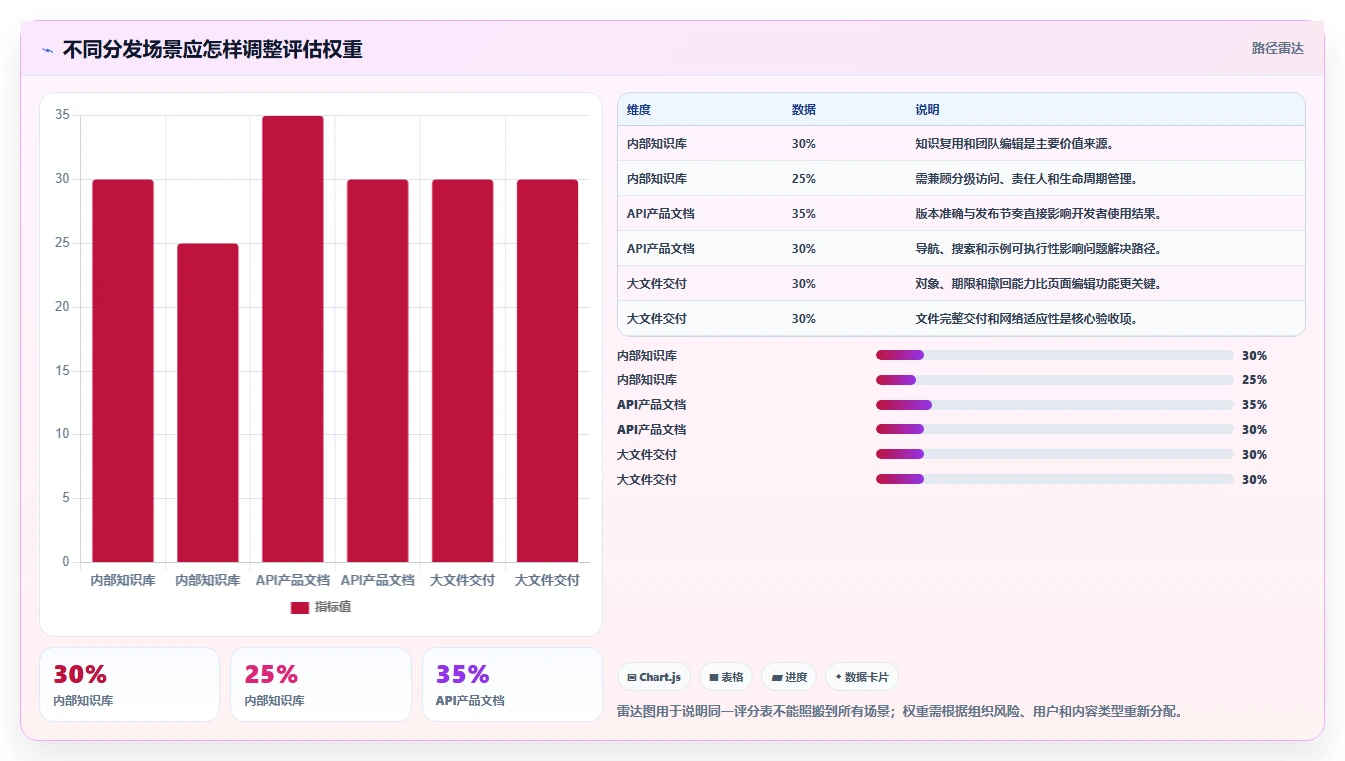This screenshot has width=1345, height=761.
Task: Open the 25% 内部知识库 data card
Action: pos(321,685)
